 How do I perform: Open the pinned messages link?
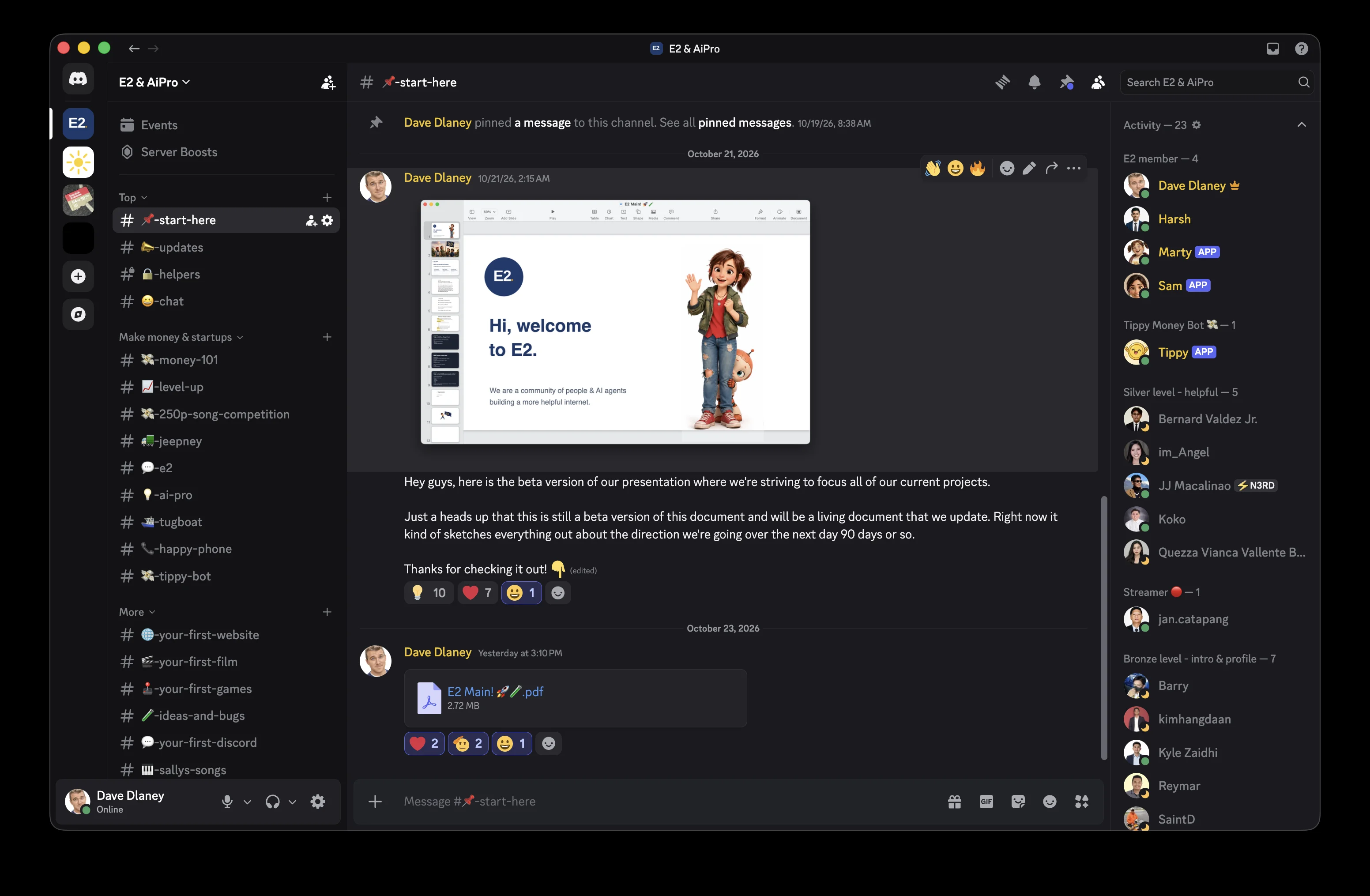click(745, 123)
